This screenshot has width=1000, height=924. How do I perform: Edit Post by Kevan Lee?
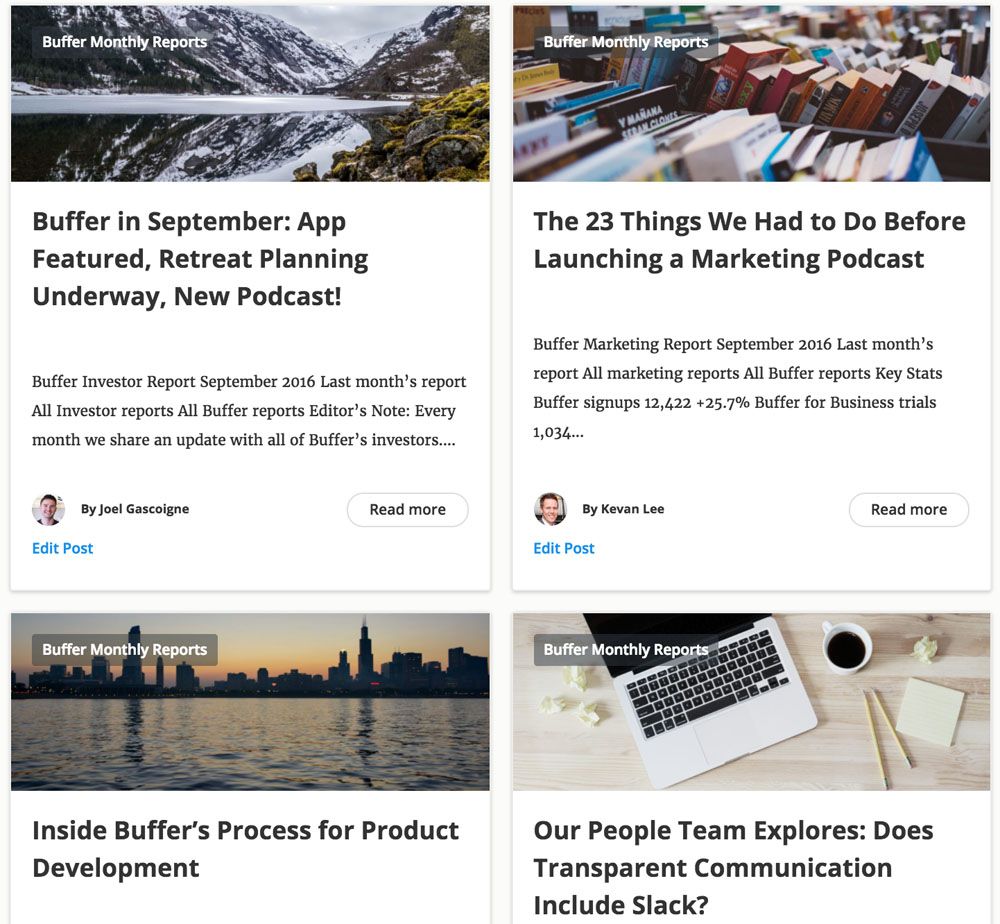[x=564, y=548]
